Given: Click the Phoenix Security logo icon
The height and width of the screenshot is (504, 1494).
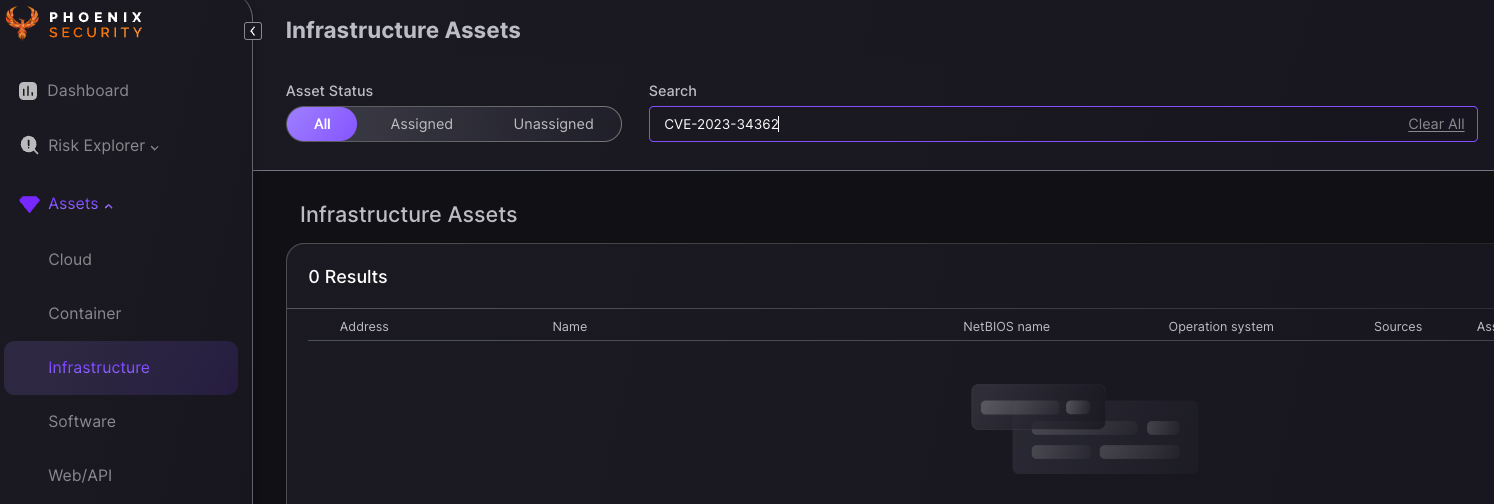Looking at the screenshot, I should pos(22,23).
